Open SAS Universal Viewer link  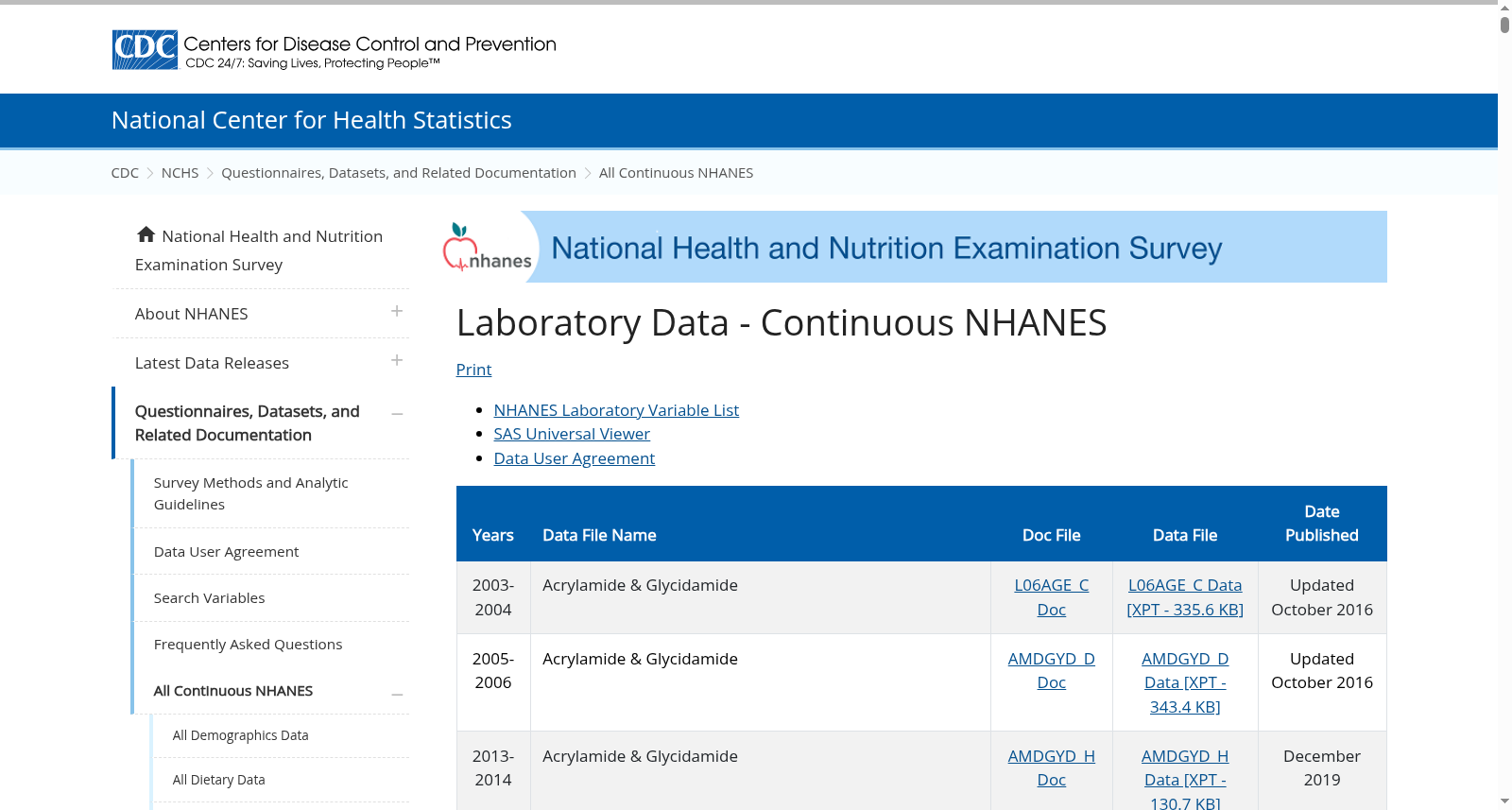coord(572,434)
